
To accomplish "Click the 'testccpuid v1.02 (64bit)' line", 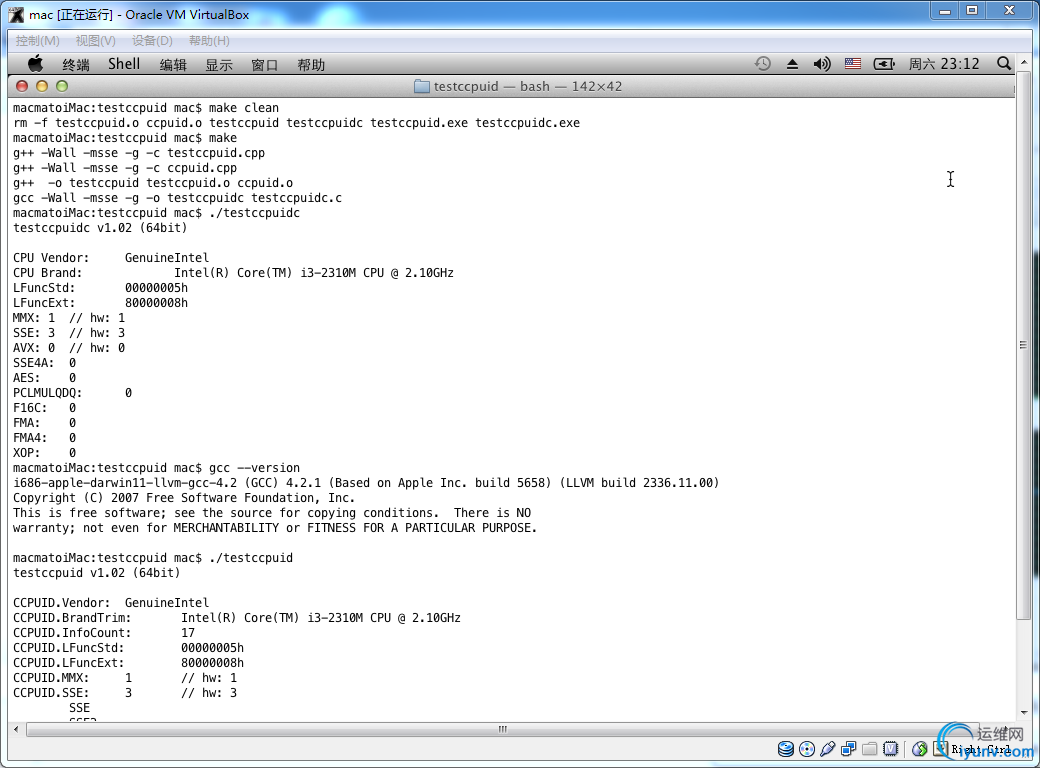I will click(96, 572).
